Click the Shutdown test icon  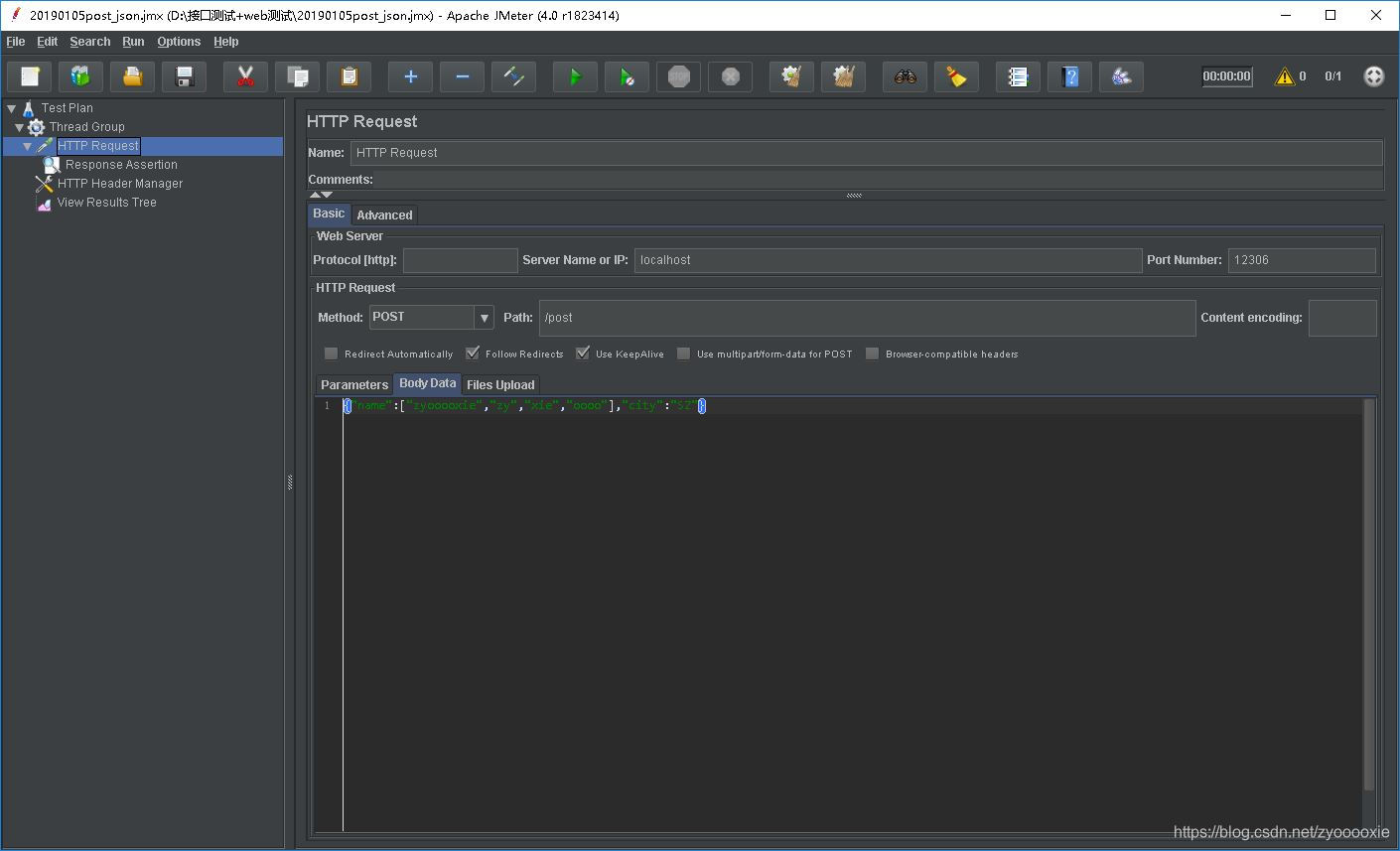(x=730, y=76)
